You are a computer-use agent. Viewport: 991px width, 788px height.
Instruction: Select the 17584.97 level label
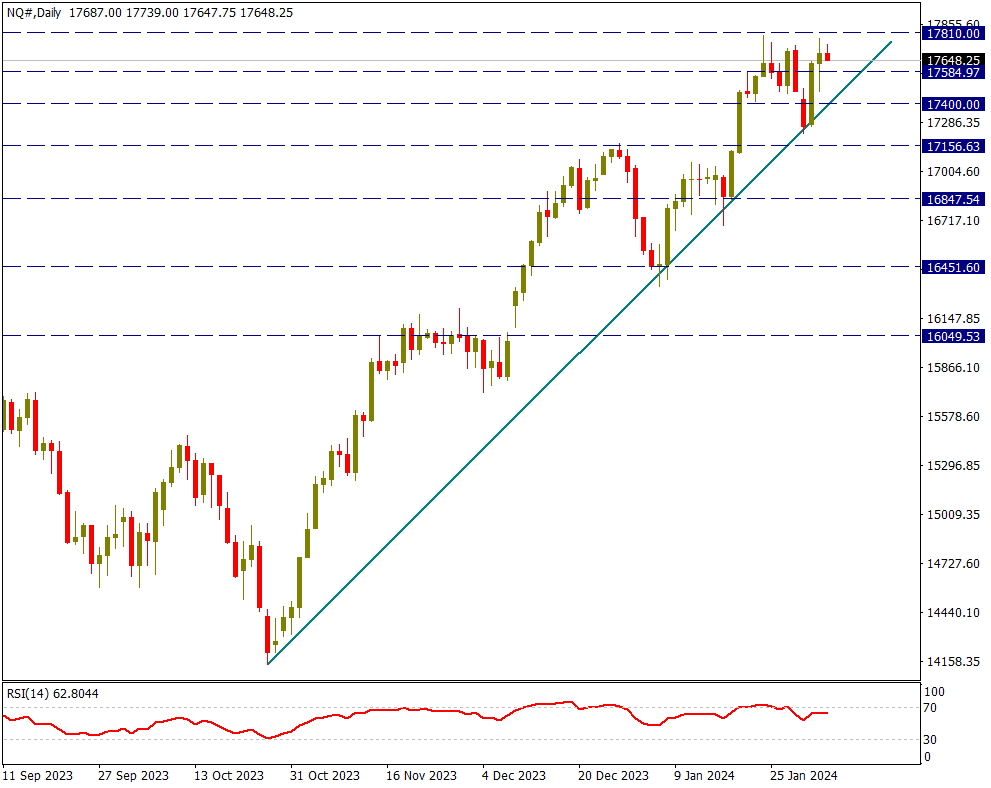pyautogui.click(x=953, y=73)
